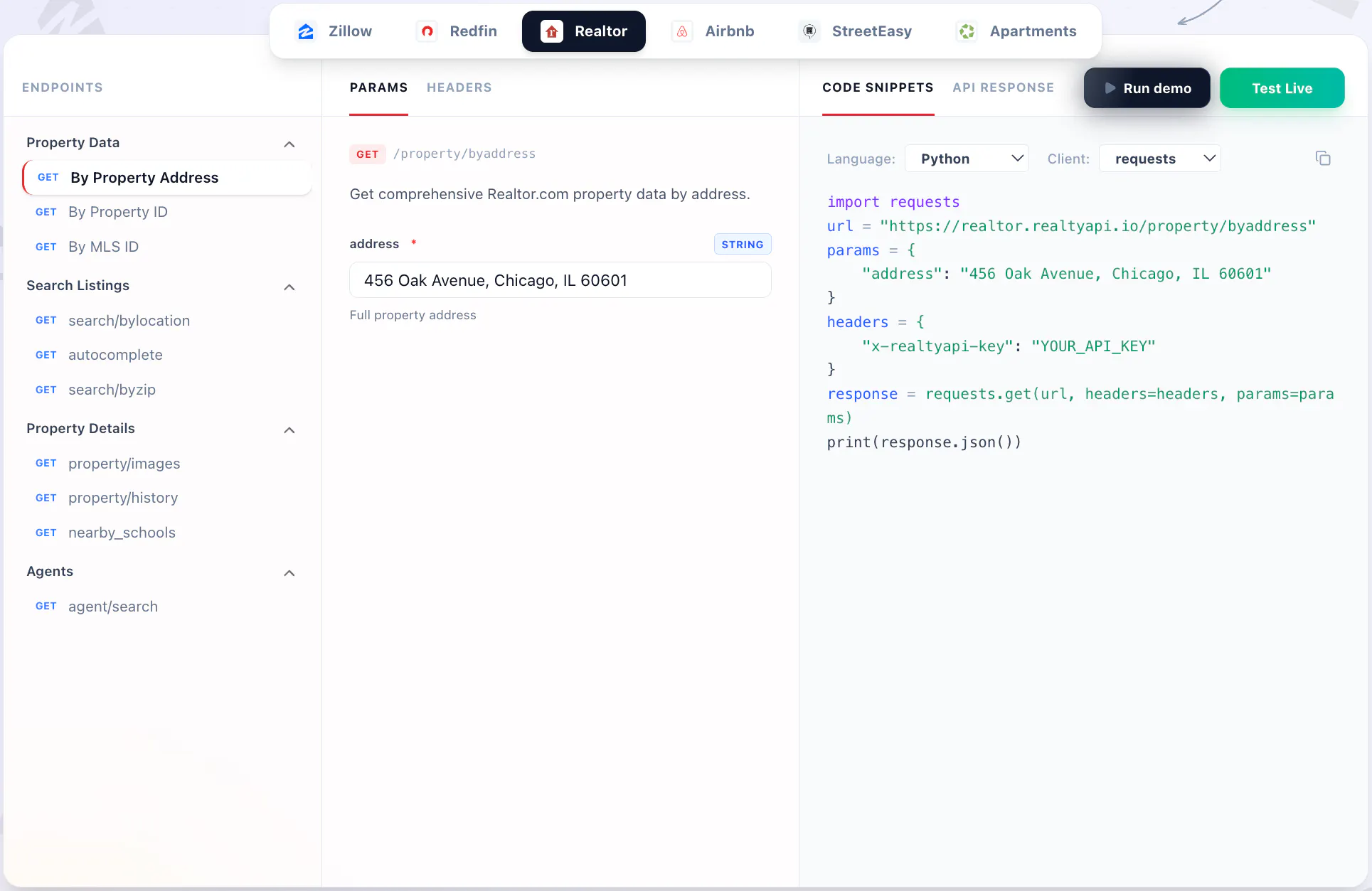1372x891 pixels.
Task: Open the property/history endpoint
Action: [x=167, y=498]
